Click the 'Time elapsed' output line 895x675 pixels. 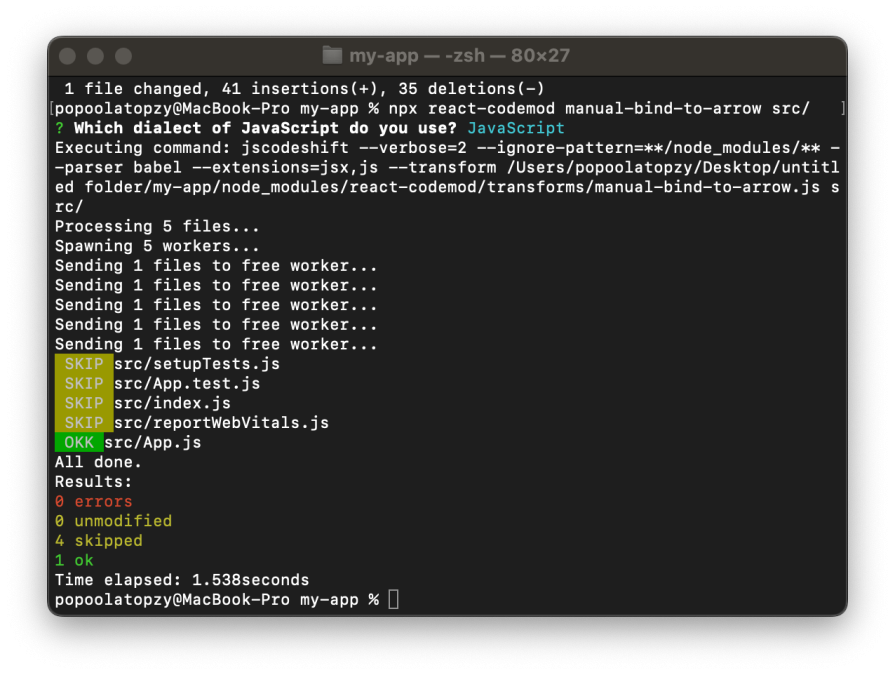[x=182, y=580]
